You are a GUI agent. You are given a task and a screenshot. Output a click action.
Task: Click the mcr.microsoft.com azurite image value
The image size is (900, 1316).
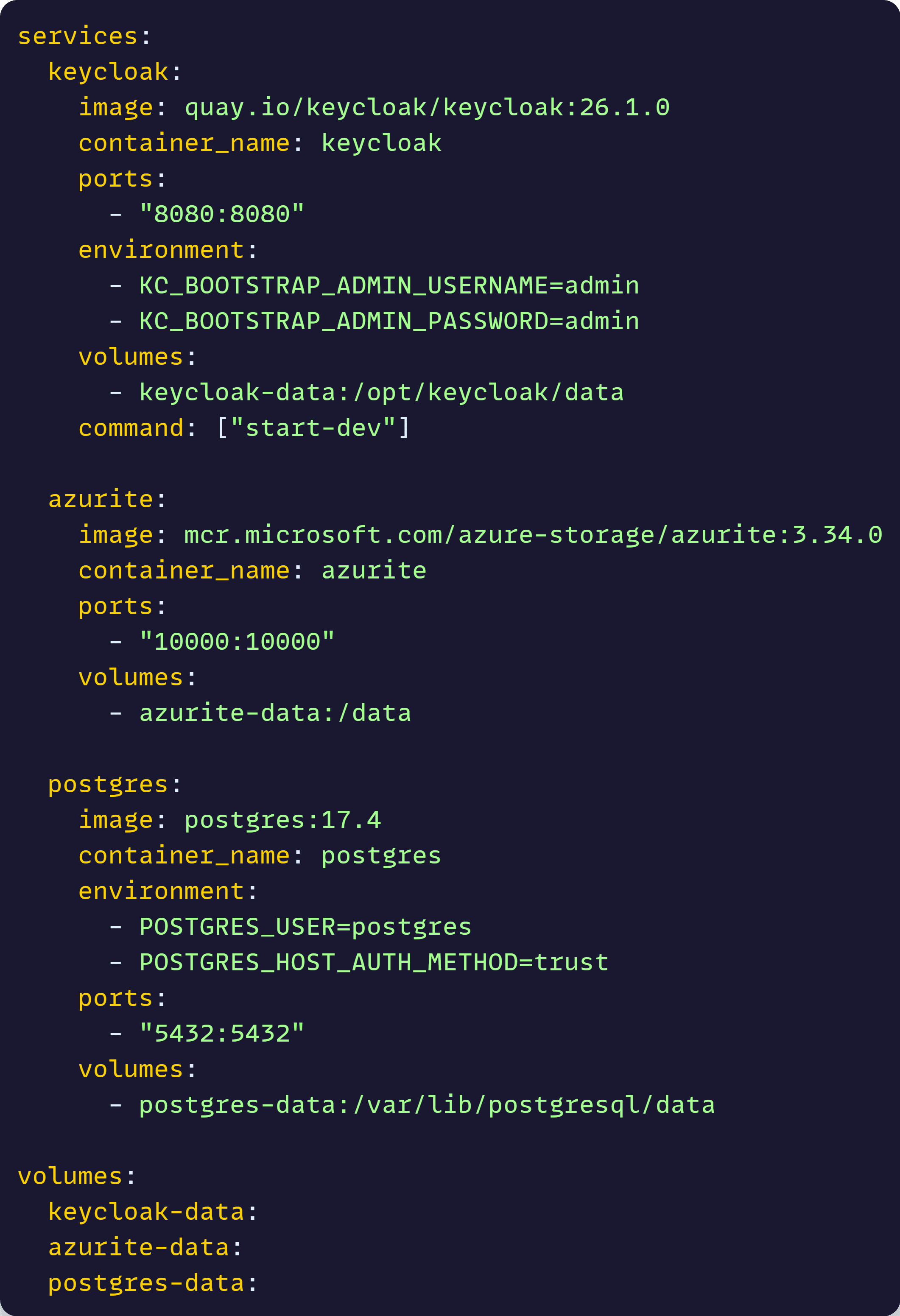tap(533, 535)
